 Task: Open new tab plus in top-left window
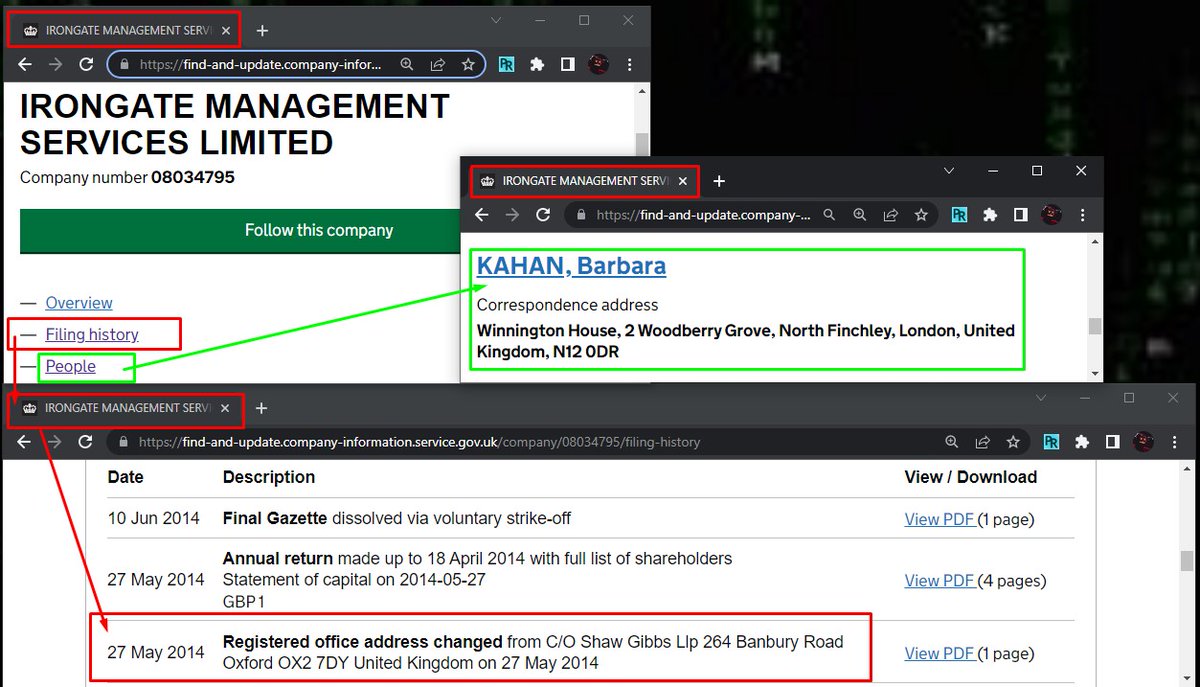(x=262, y=30)
